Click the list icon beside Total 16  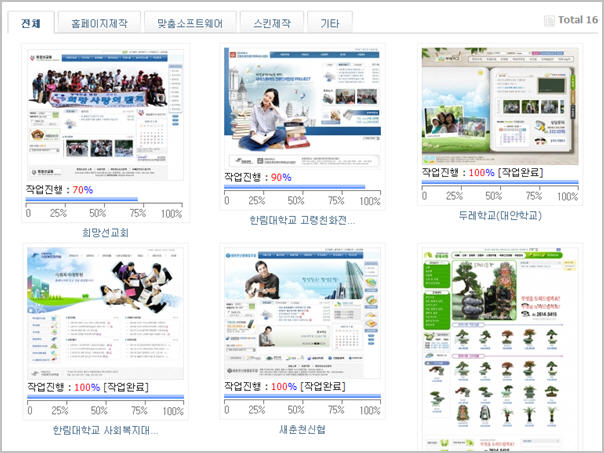(x=549, y=20)
